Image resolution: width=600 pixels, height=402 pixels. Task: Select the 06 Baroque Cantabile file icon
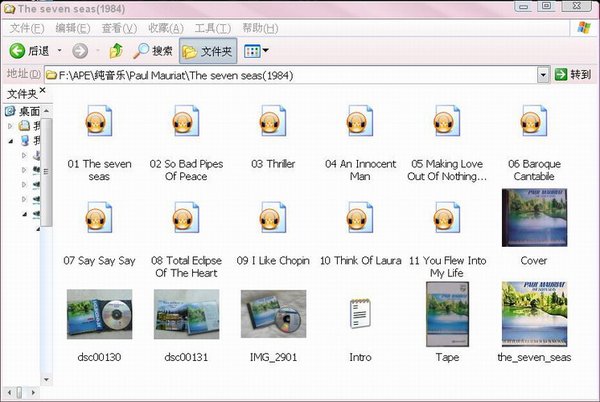click(534, 121)
